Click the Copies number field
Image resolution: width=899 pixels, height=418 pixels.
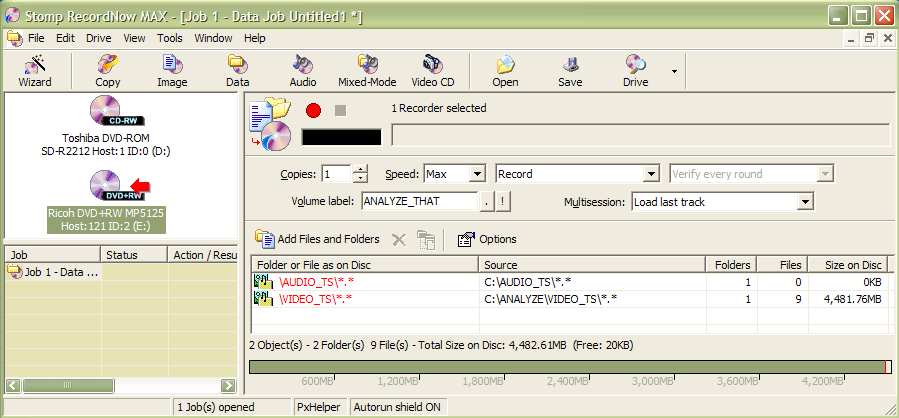coord(335,174)
